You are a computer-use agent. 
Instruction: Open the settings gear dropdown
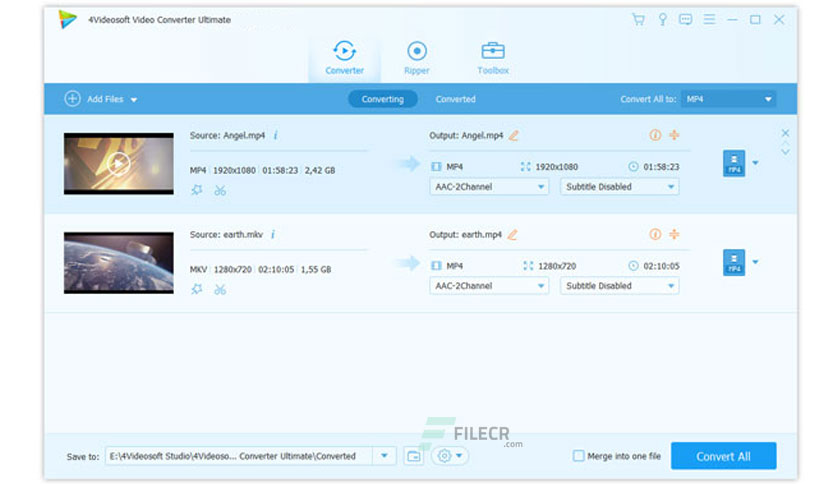449,456
